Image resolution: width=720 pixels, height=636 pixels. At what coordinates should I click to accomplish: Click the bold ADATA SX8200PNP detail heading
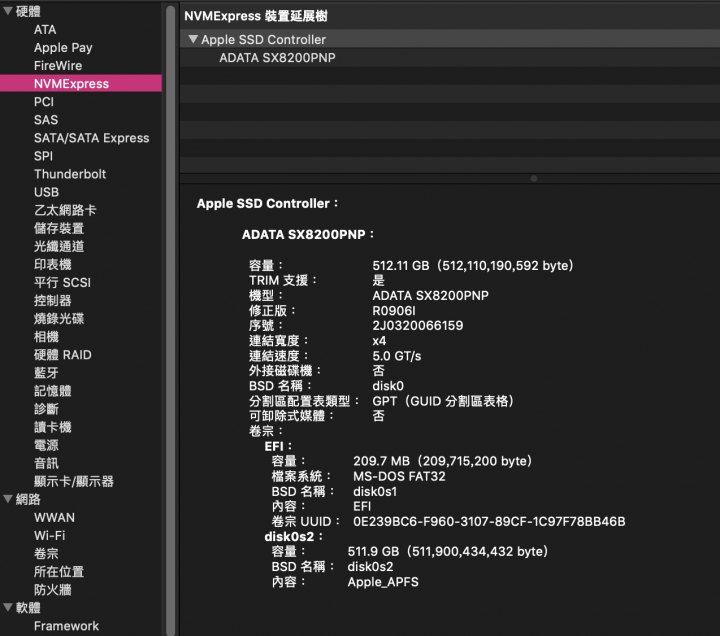coord(308,234)
